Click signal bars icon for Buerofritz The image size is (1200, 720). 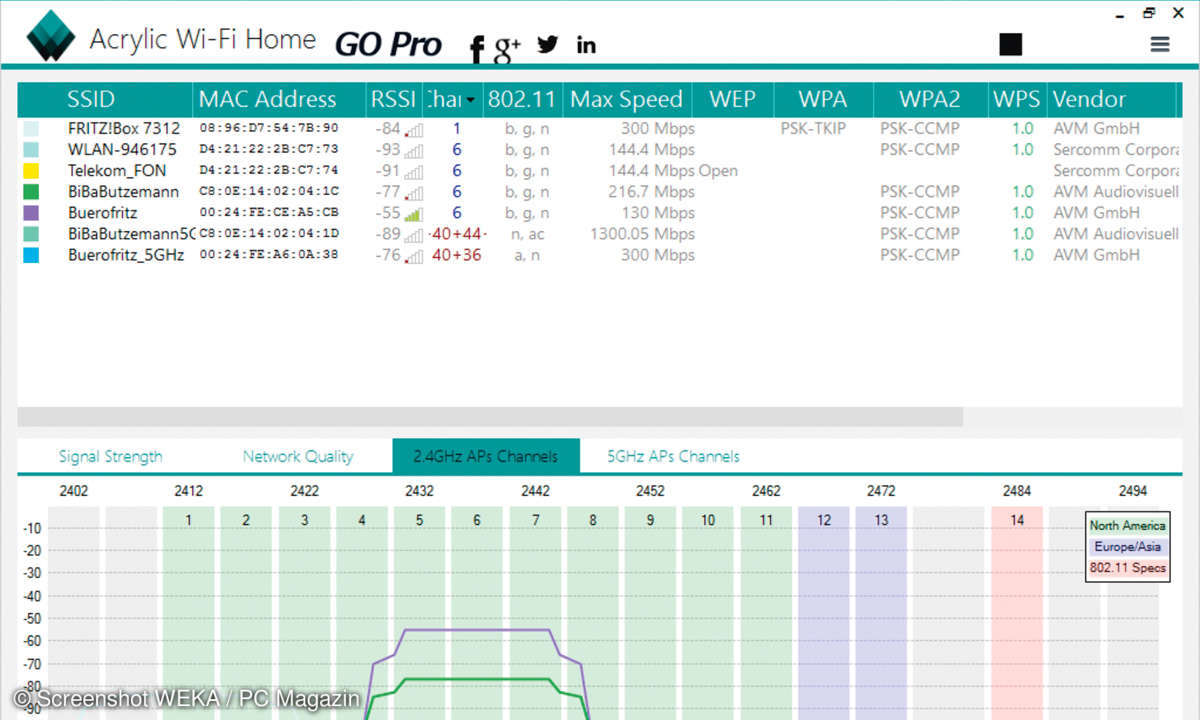pos(413,213)
